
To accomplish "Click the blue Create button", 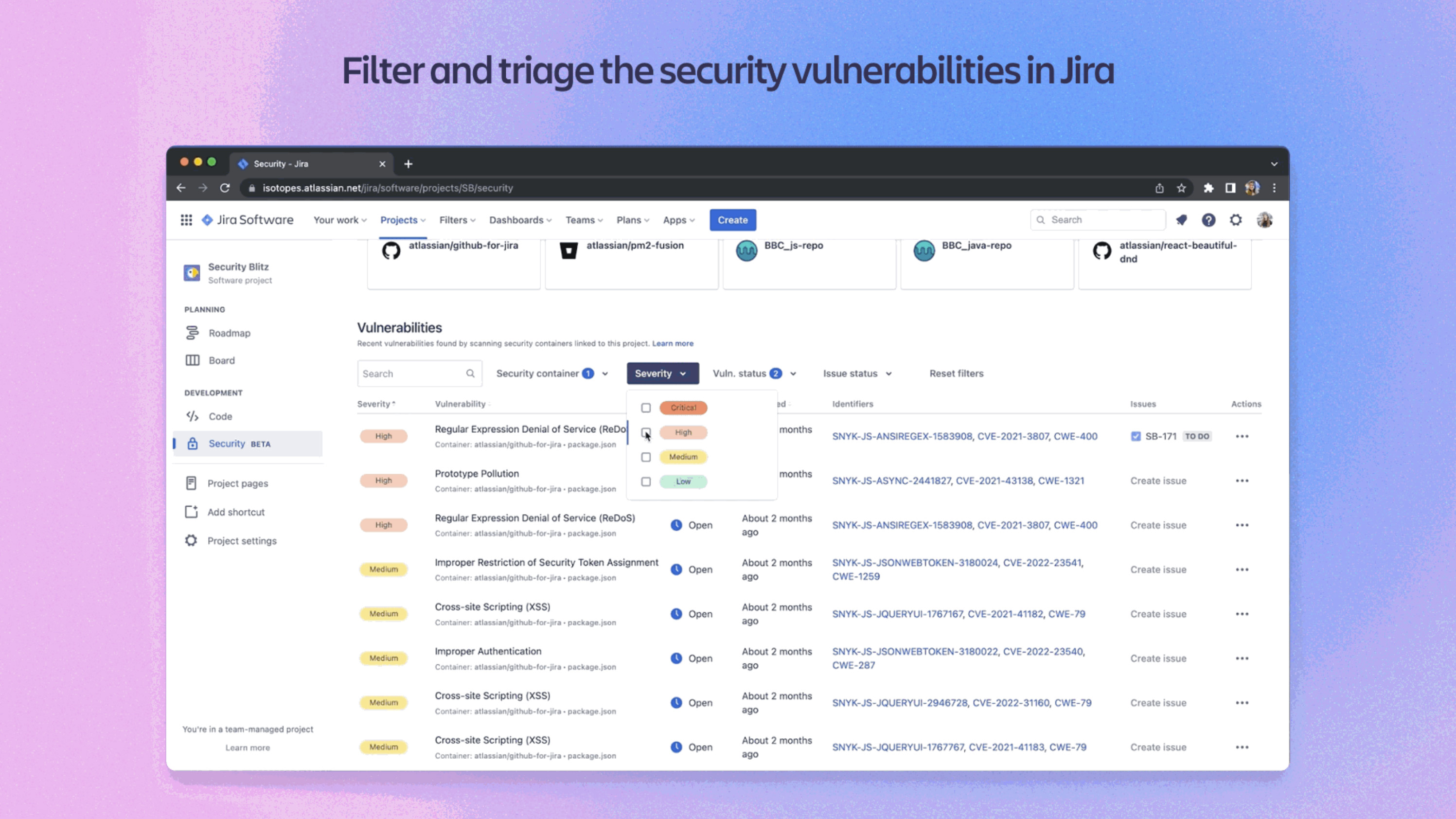I will coord(732,220).
